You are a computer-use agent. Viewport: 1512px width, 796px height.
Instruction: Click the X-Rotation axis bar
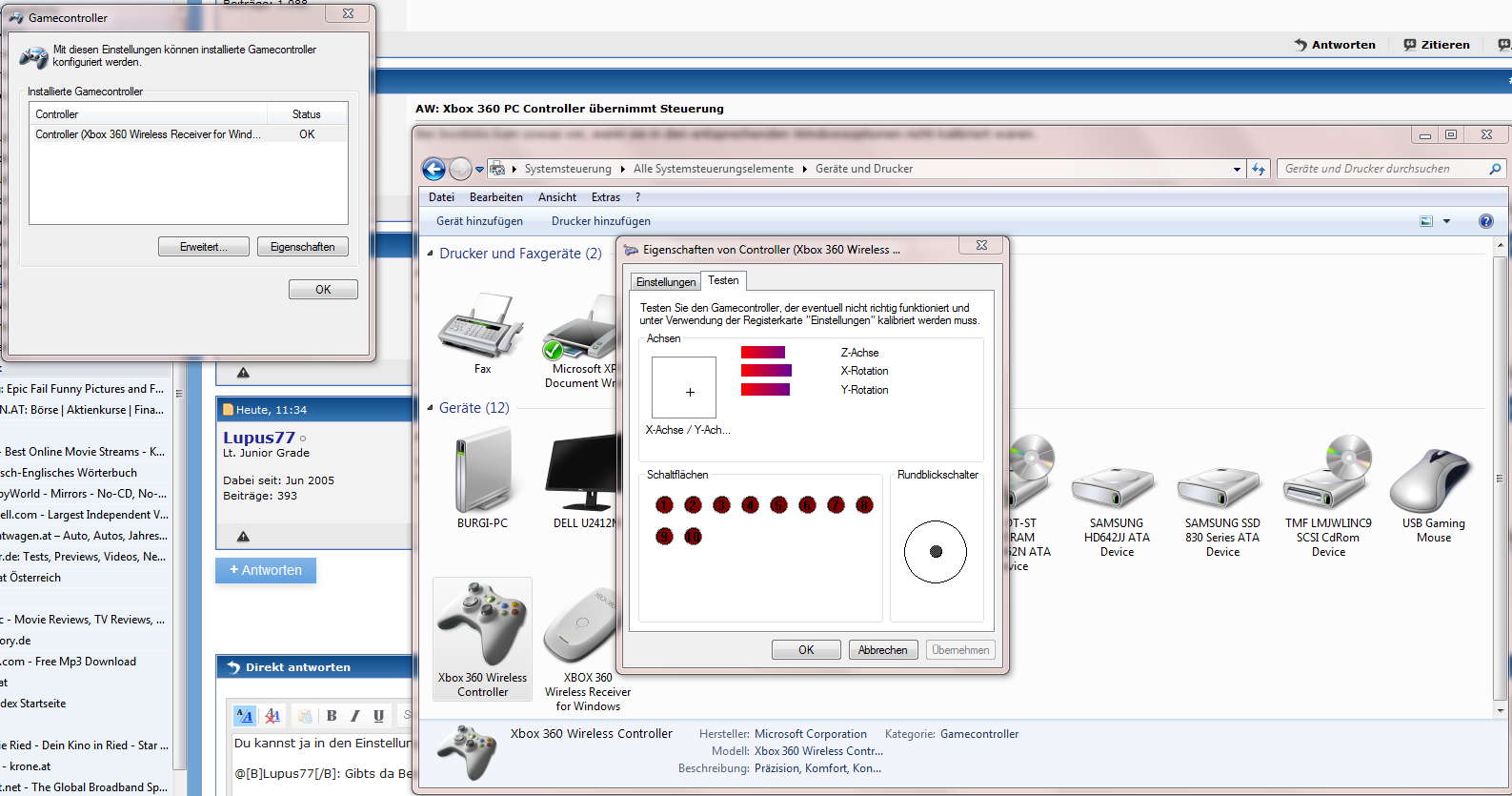pyautogui.click(x=766, y=371)
